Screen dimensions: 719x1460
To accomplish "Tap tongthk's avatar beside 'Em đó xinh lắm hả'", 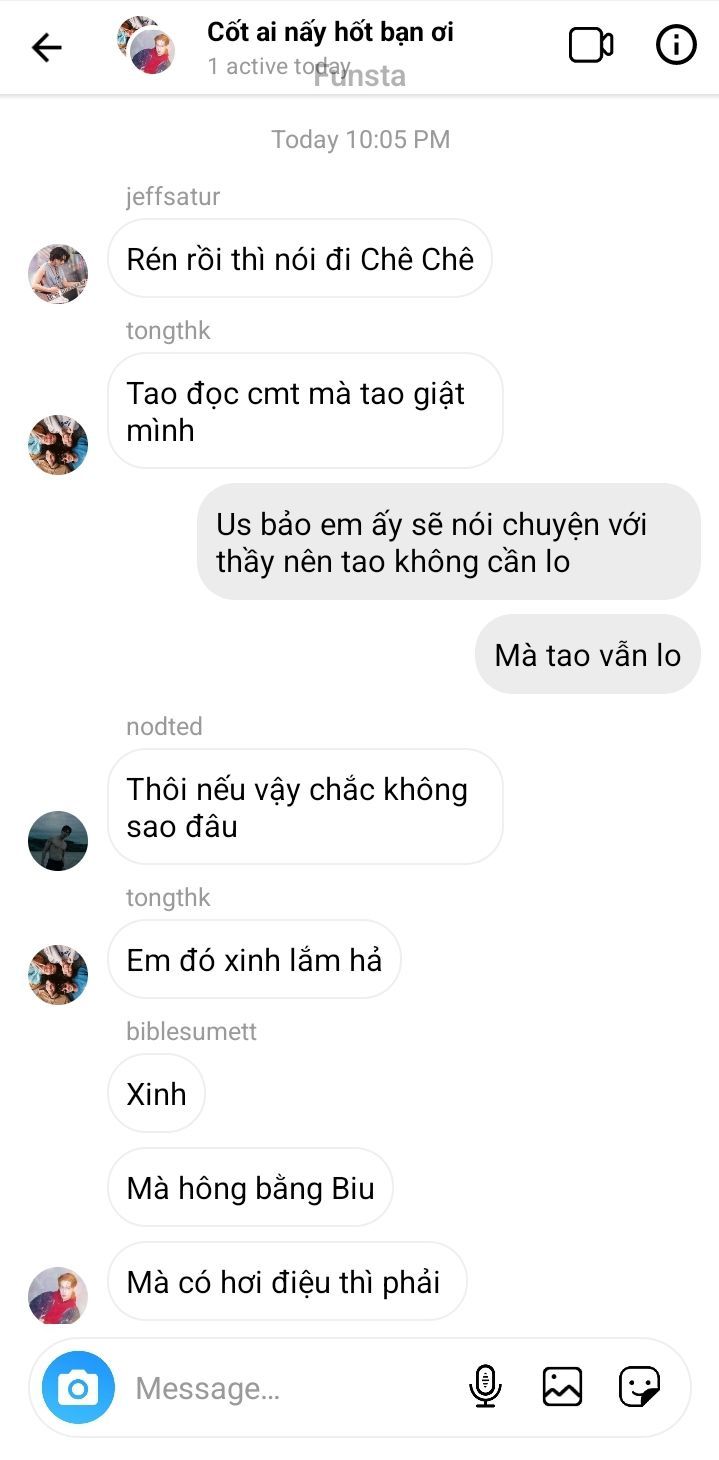I will click(58, 975).
